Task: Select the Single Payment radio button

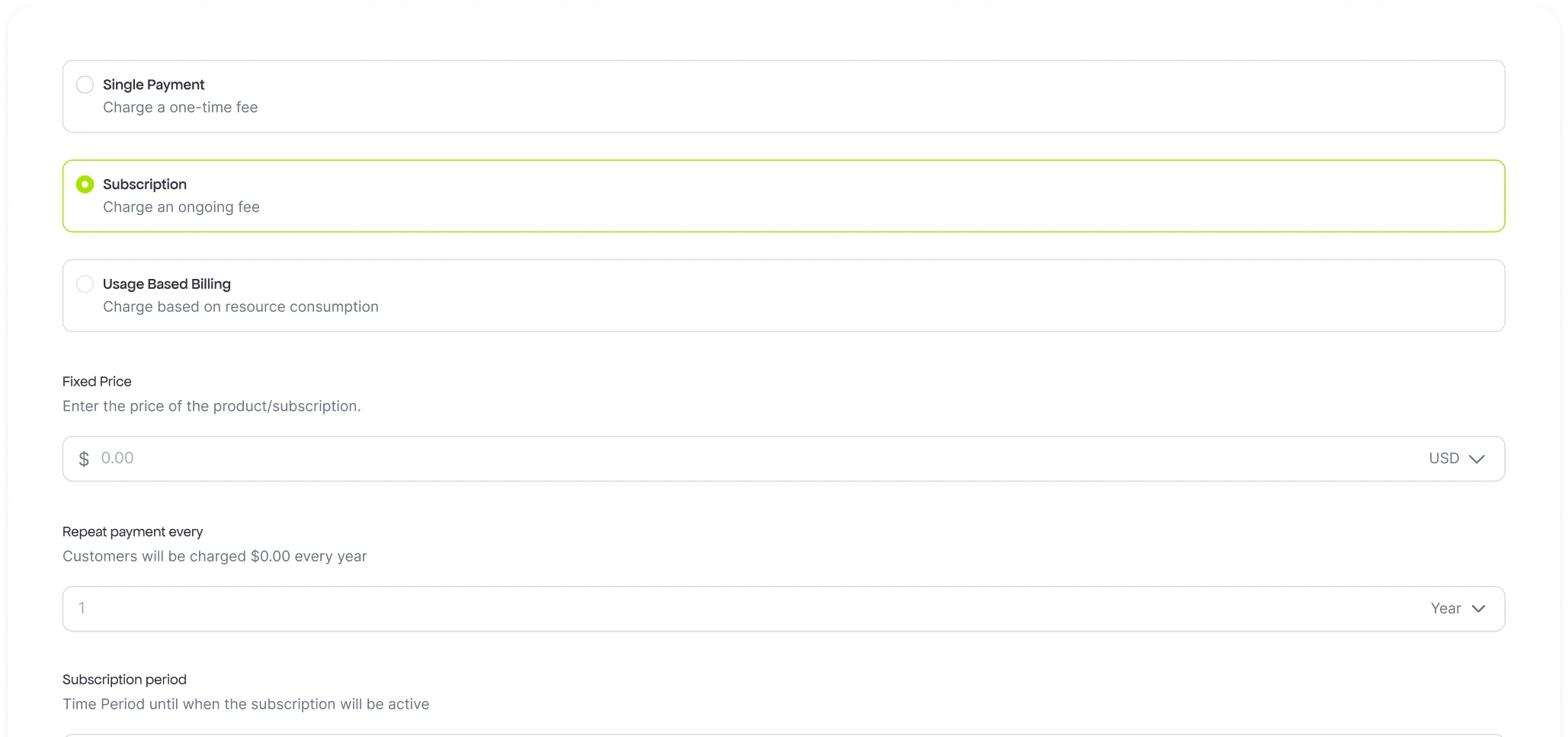Action: (85, 85)
